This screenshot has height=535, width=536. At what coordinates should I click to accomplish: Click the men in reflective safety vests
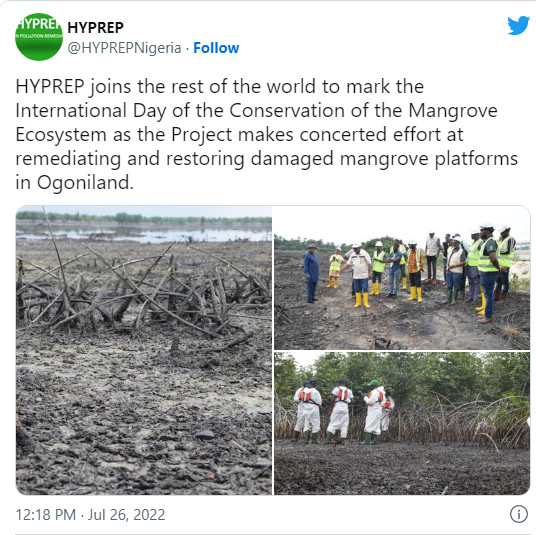(x=485, y=267)
